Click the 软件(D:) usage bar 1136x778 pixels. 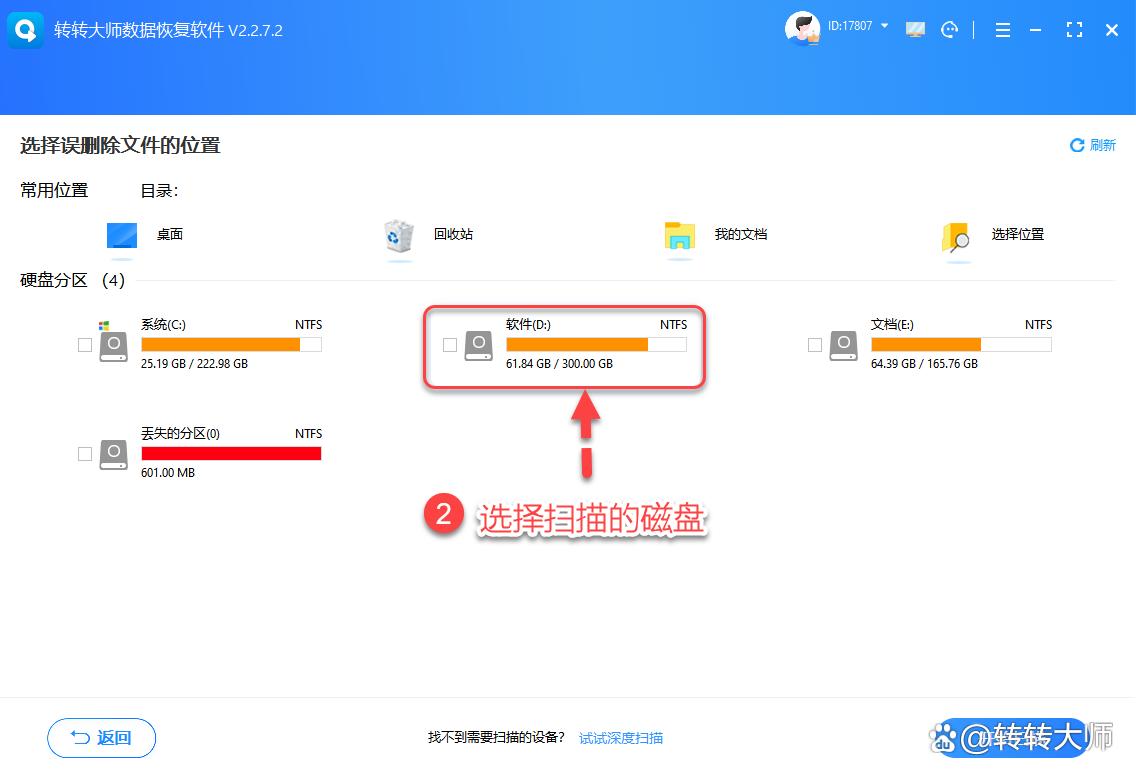pos(596,344)
